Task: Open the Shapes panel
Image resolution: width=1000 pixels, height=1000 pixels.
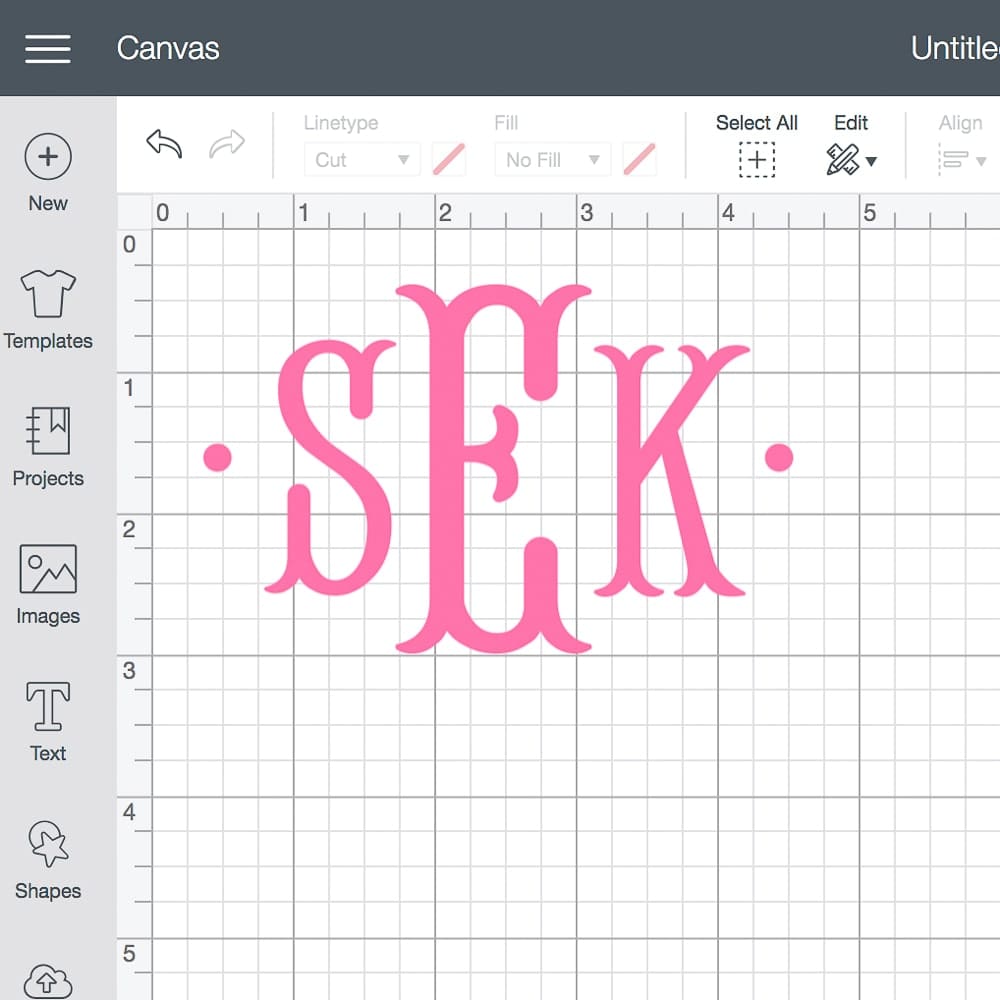Action: [48, 859]
